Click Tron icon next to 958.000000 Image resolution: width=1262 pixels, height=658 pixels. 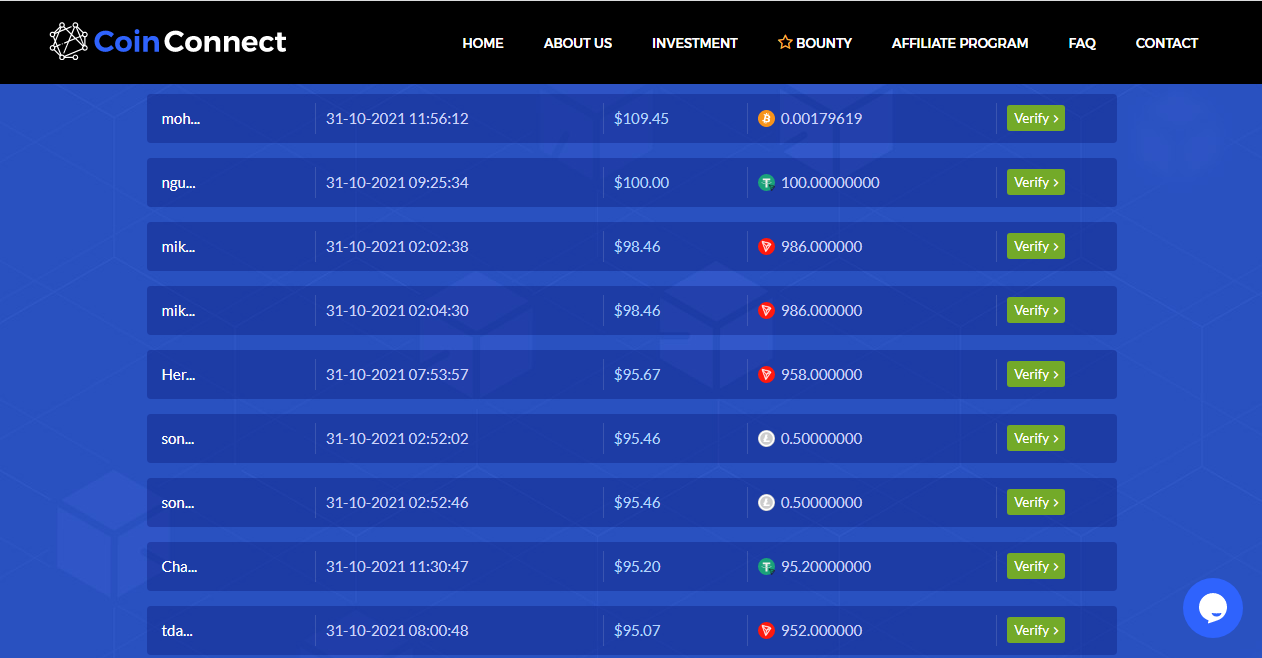(767, 375)
